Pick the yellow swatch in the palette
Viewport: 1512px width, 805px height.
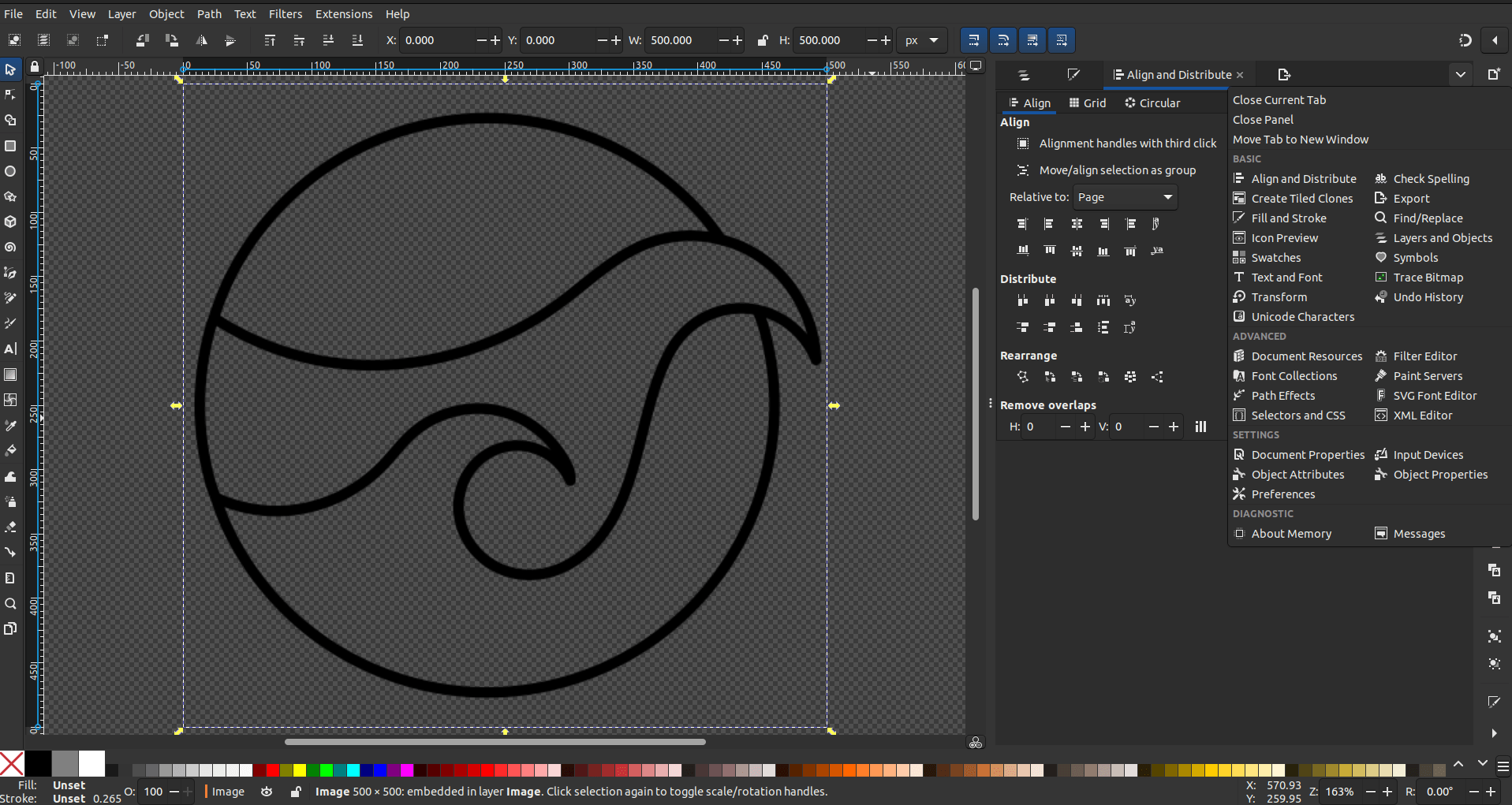[300, 770]
